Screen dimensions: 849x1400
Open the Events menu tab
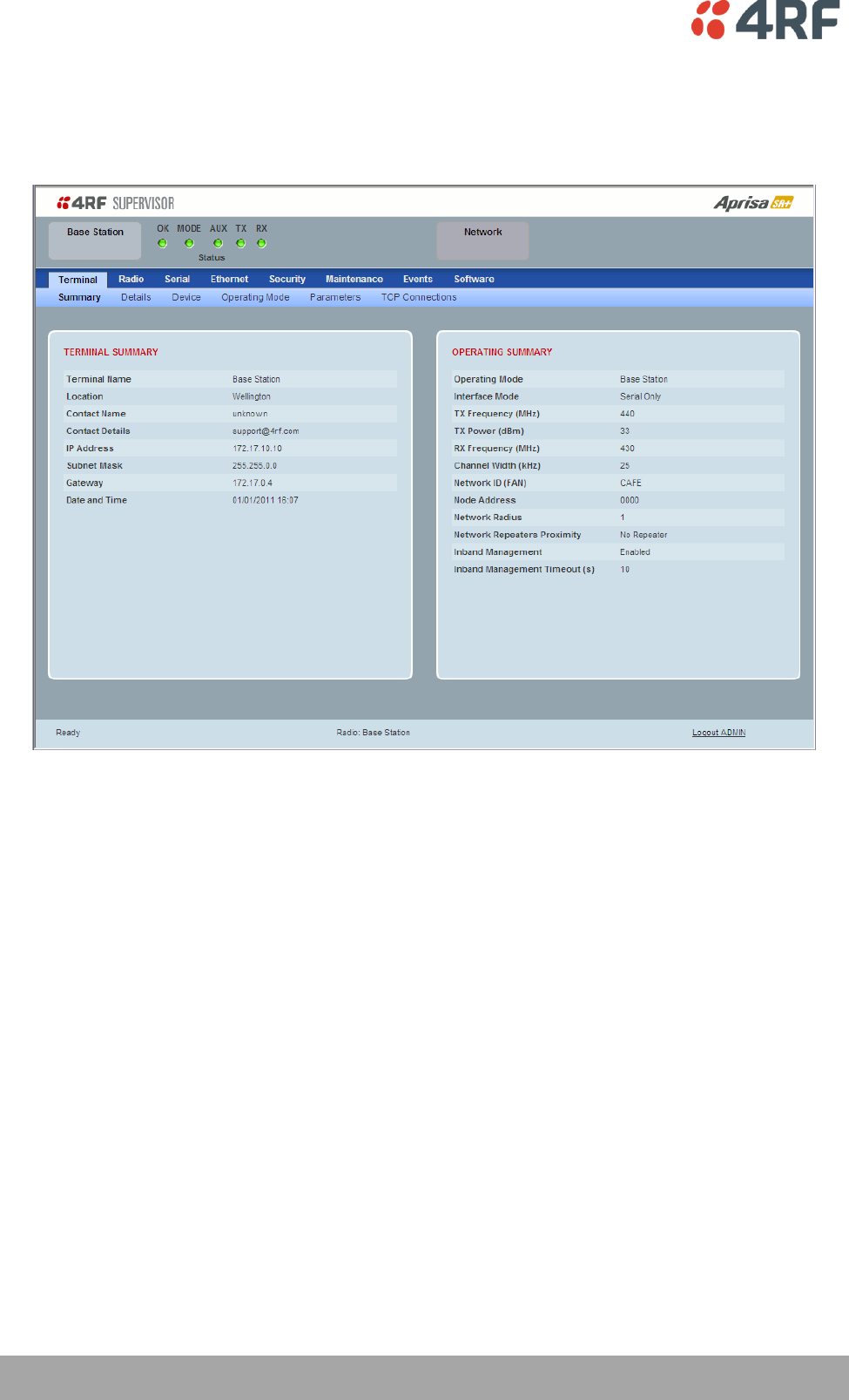click(x=418, y=279)
